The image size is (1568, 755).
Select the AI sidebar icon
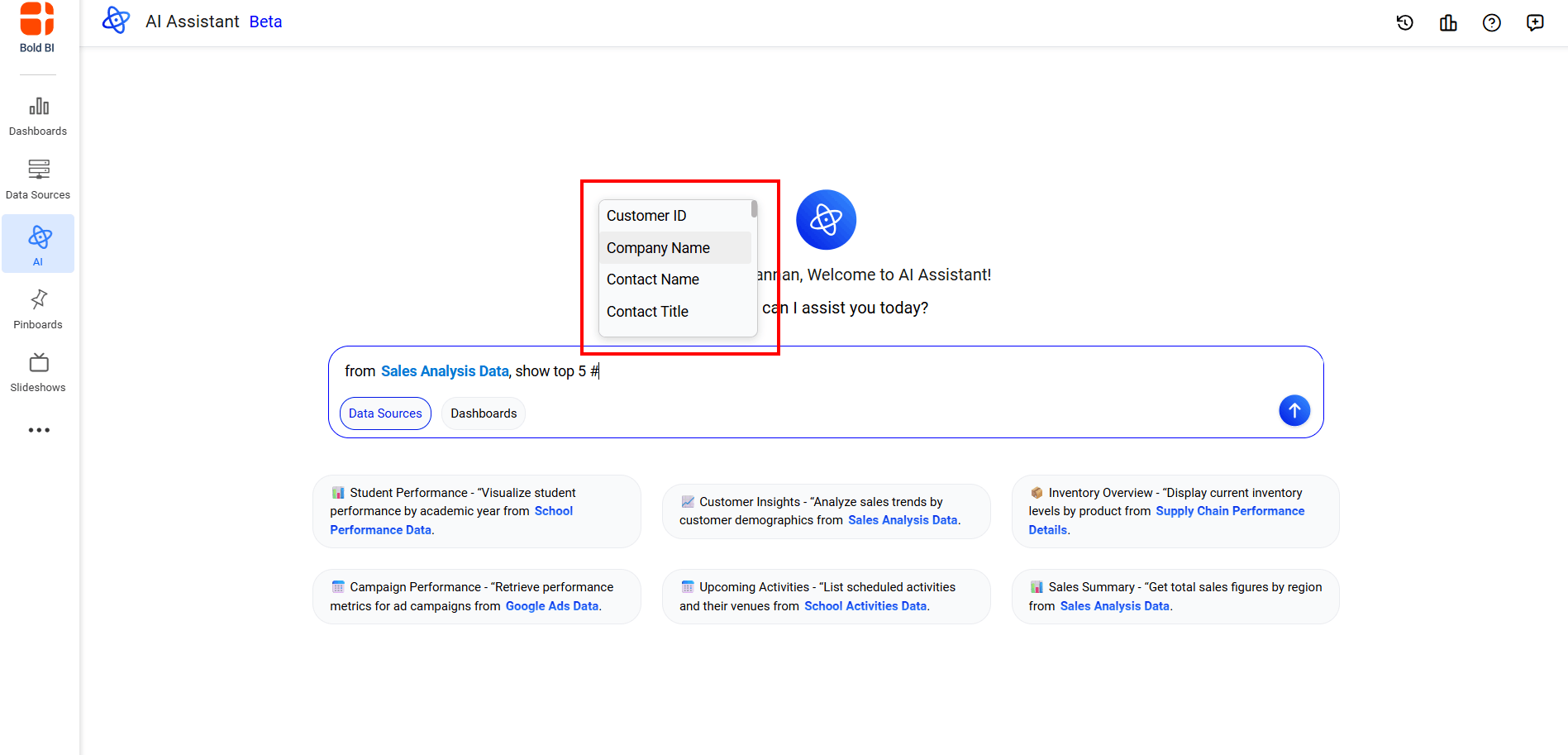tap(38, 244)
